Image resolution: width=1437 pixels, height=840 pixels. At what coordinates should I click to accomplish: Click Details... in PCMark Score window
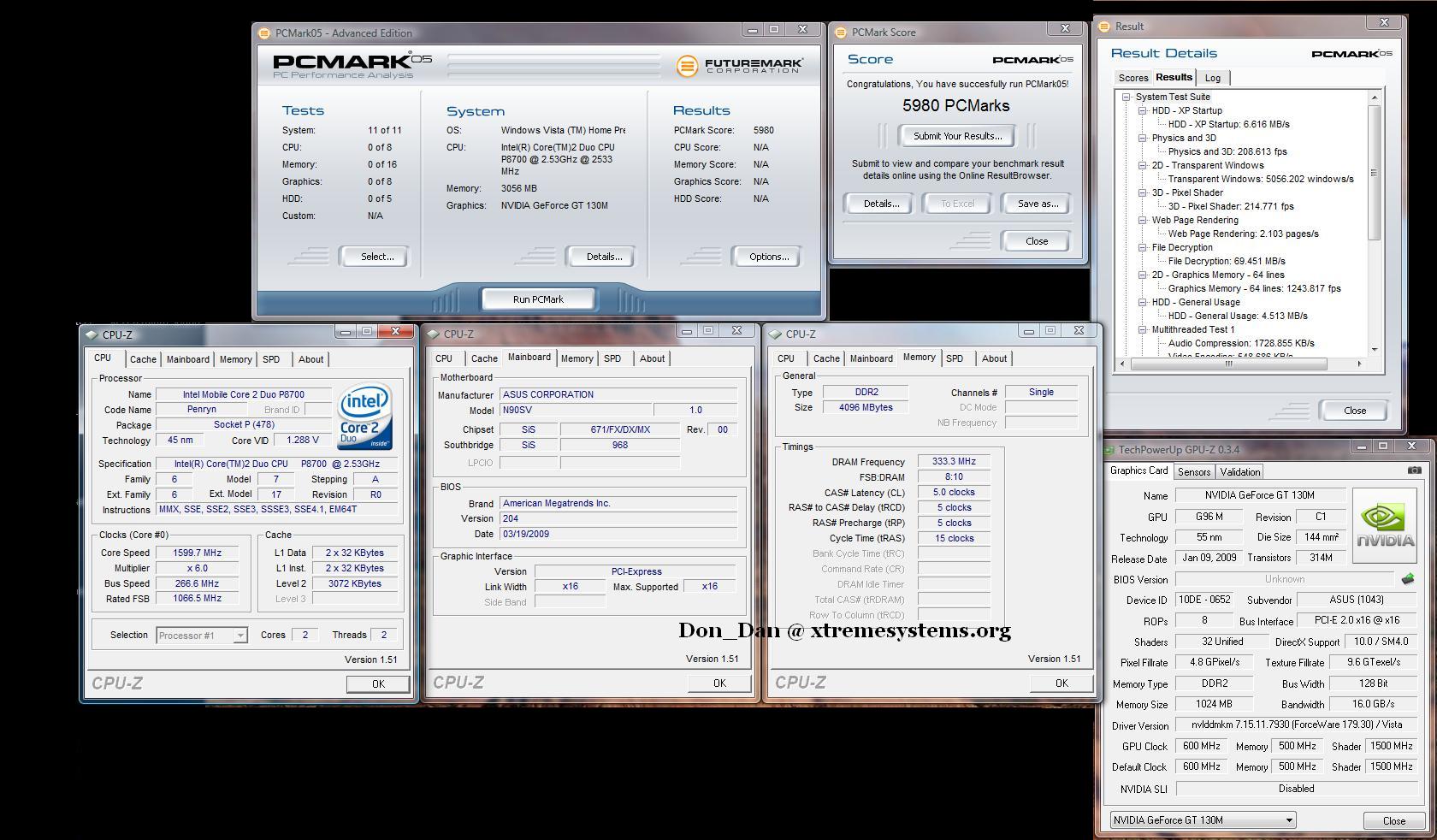point(880,204)
